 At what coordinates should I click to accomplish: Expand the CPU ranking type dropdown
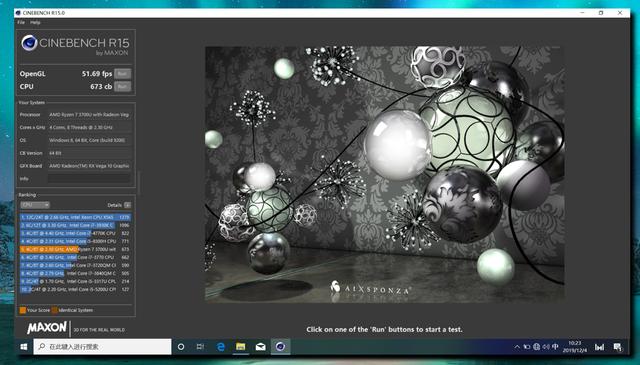click(35, 205)
